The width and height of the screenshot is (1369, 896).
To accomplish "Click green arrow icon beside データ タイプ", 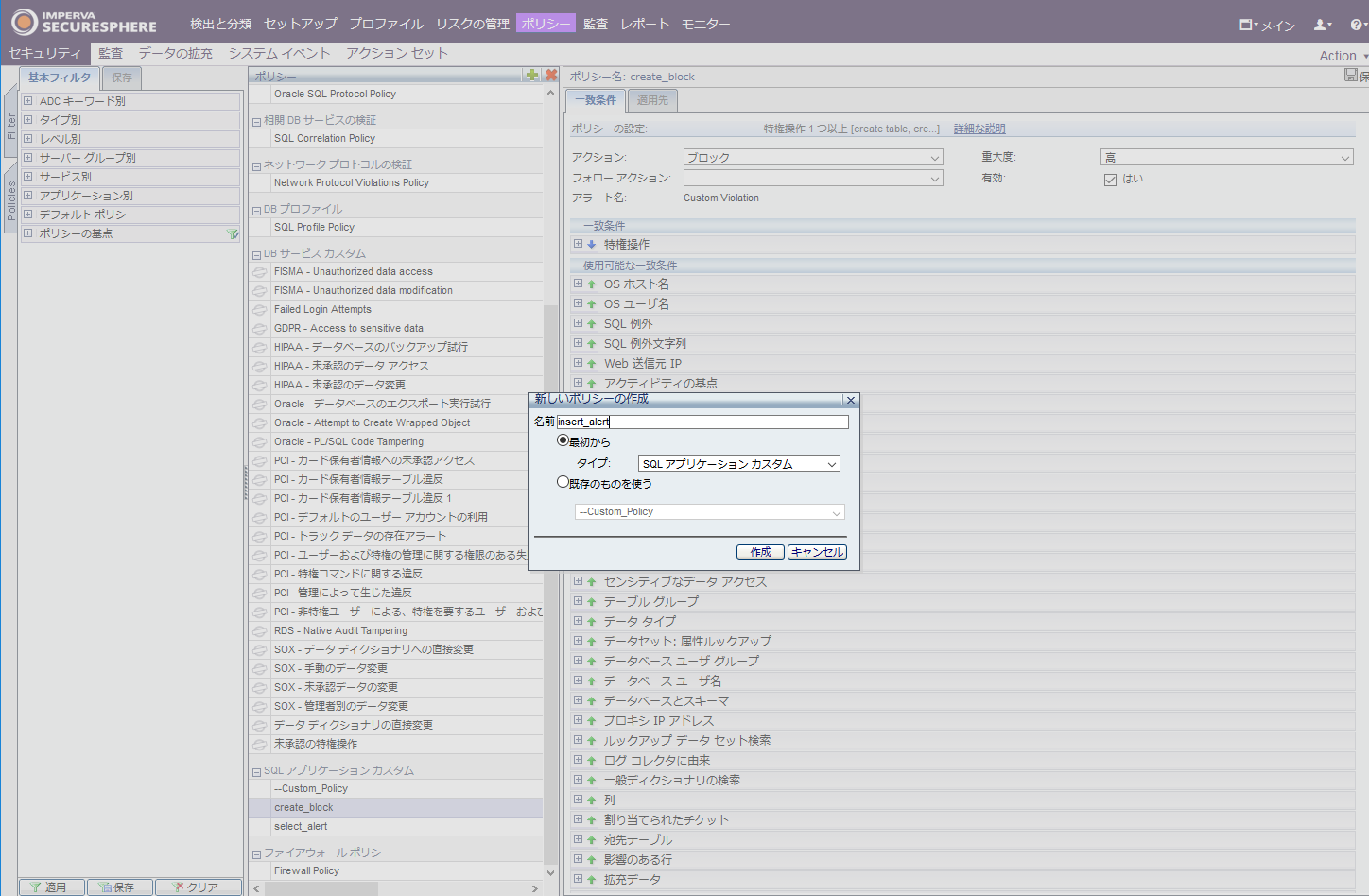I will tap(592, 622).
